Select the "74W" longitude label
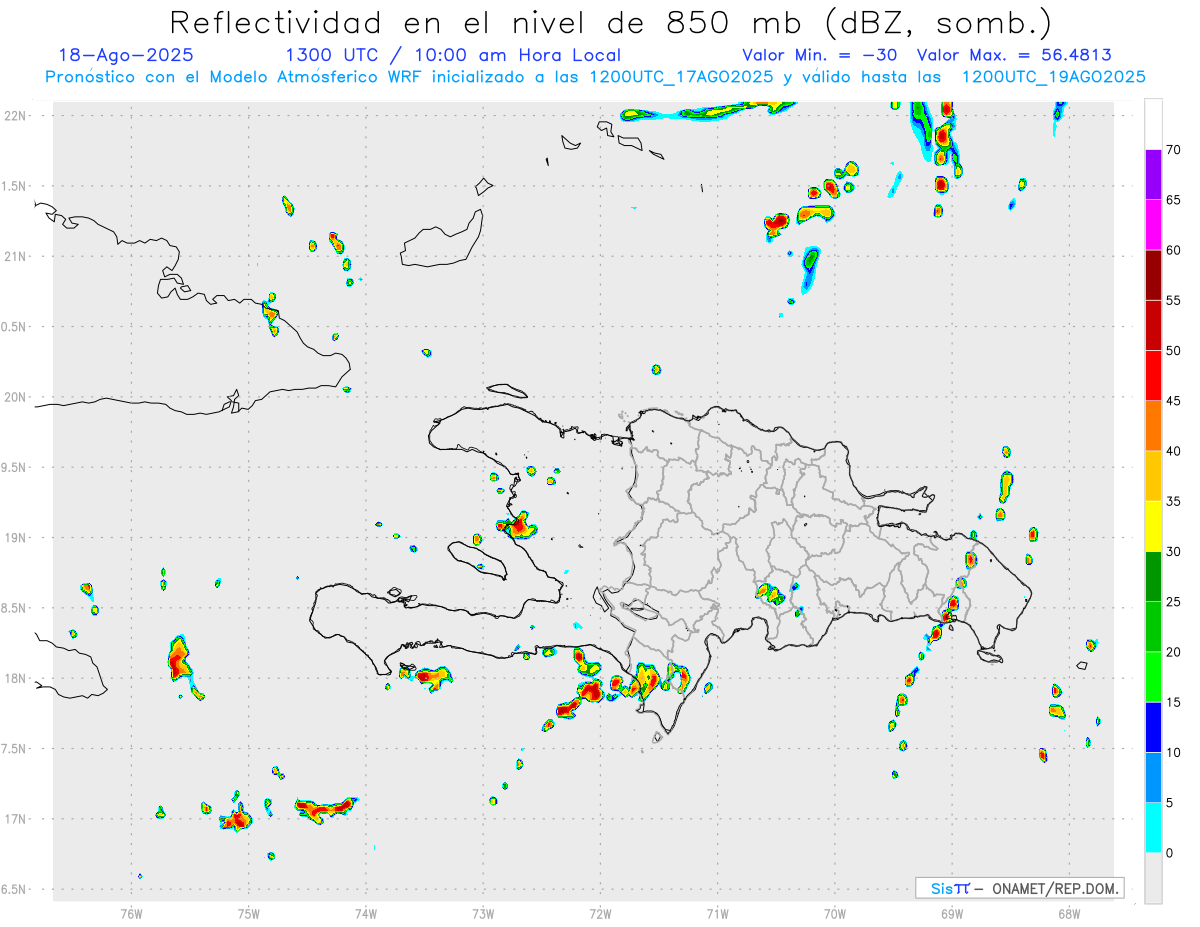Screen dimensions: 1200x927 click(366, 913)
